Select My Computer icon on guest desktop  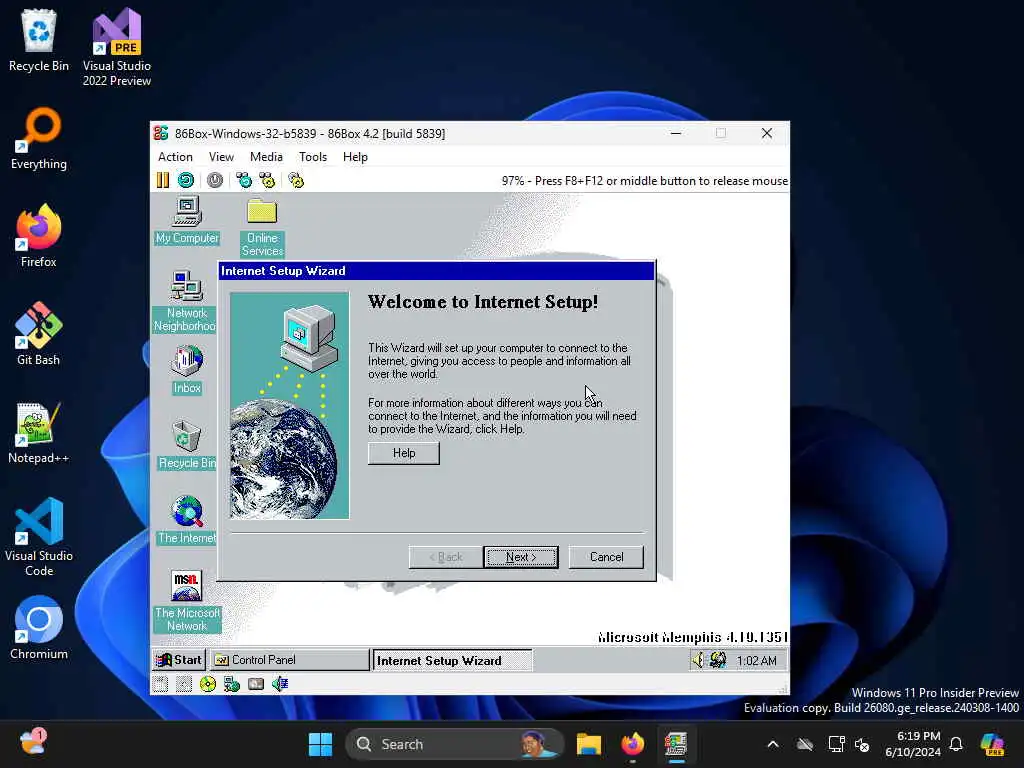coord(187,221)
